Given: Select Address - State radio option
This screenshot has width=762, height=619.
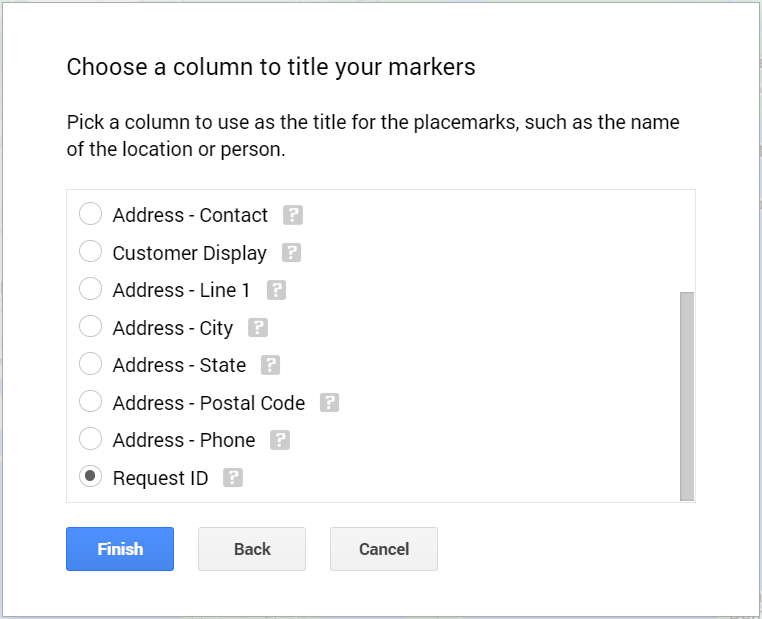Looking at the screenshot, I should click(91, 365).
